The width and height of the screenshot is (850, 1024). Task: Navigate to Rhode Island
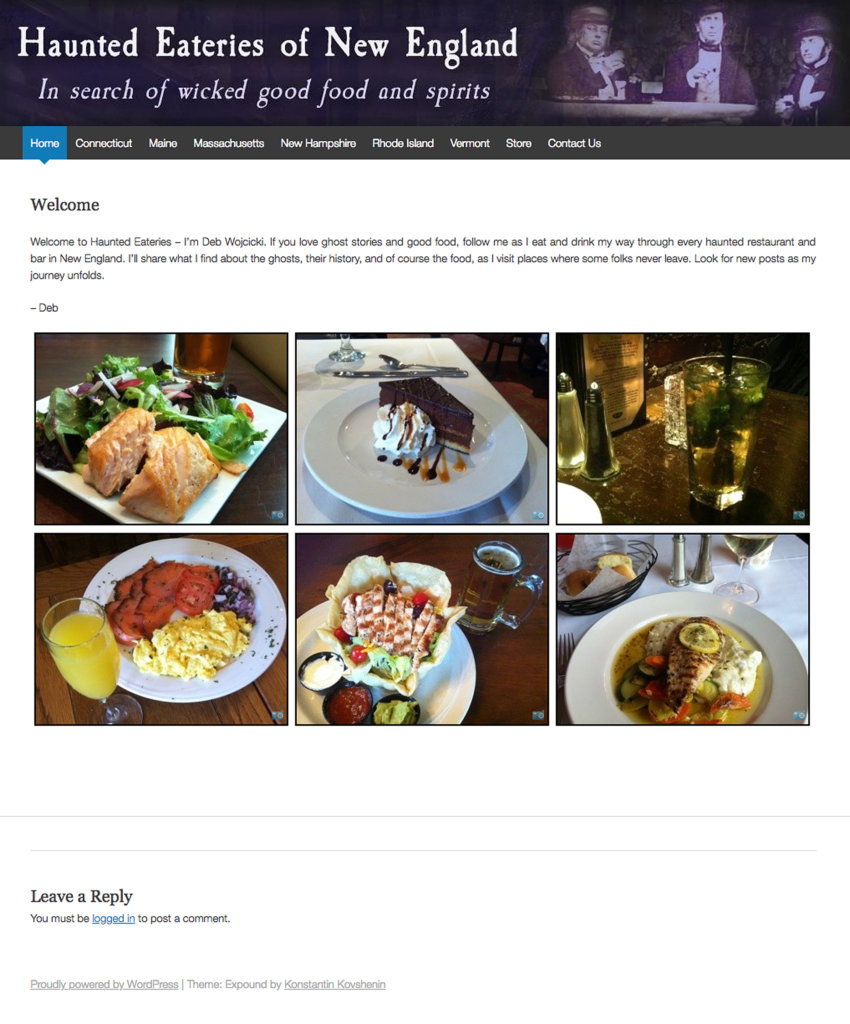click(x=403, y=143)
